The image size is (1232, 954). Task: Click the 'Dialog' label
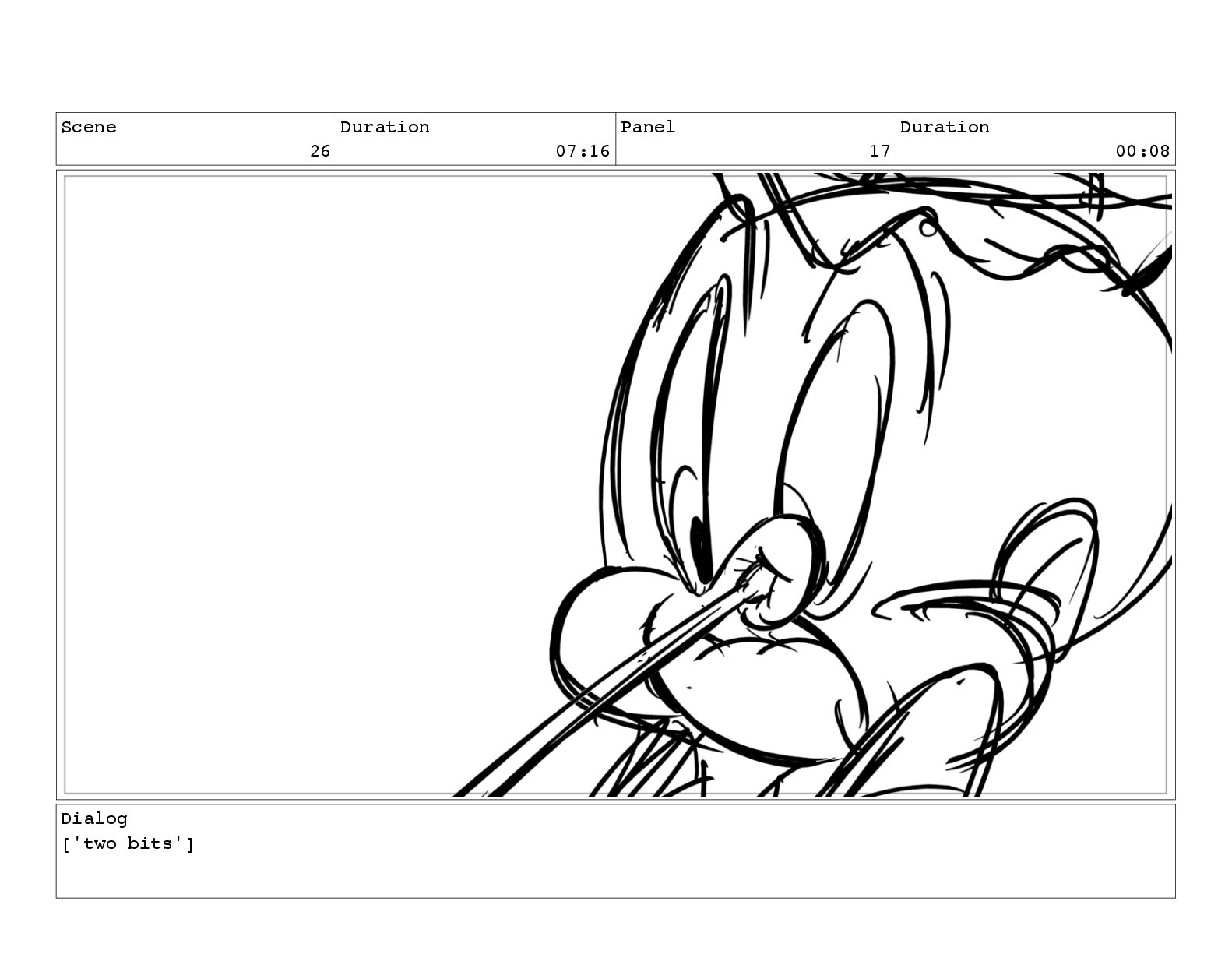[x=94, y=818]
